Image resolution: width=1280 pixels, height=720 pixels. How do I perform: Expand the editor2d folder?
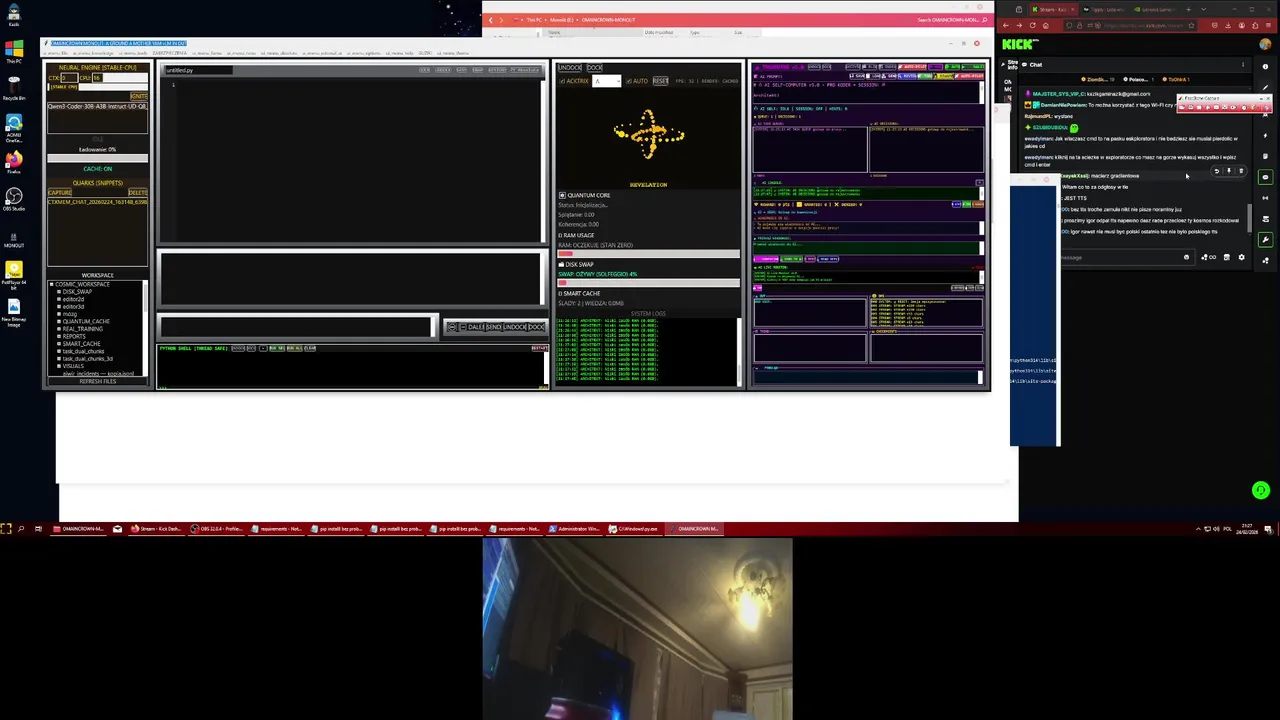(x=58, y=299)
